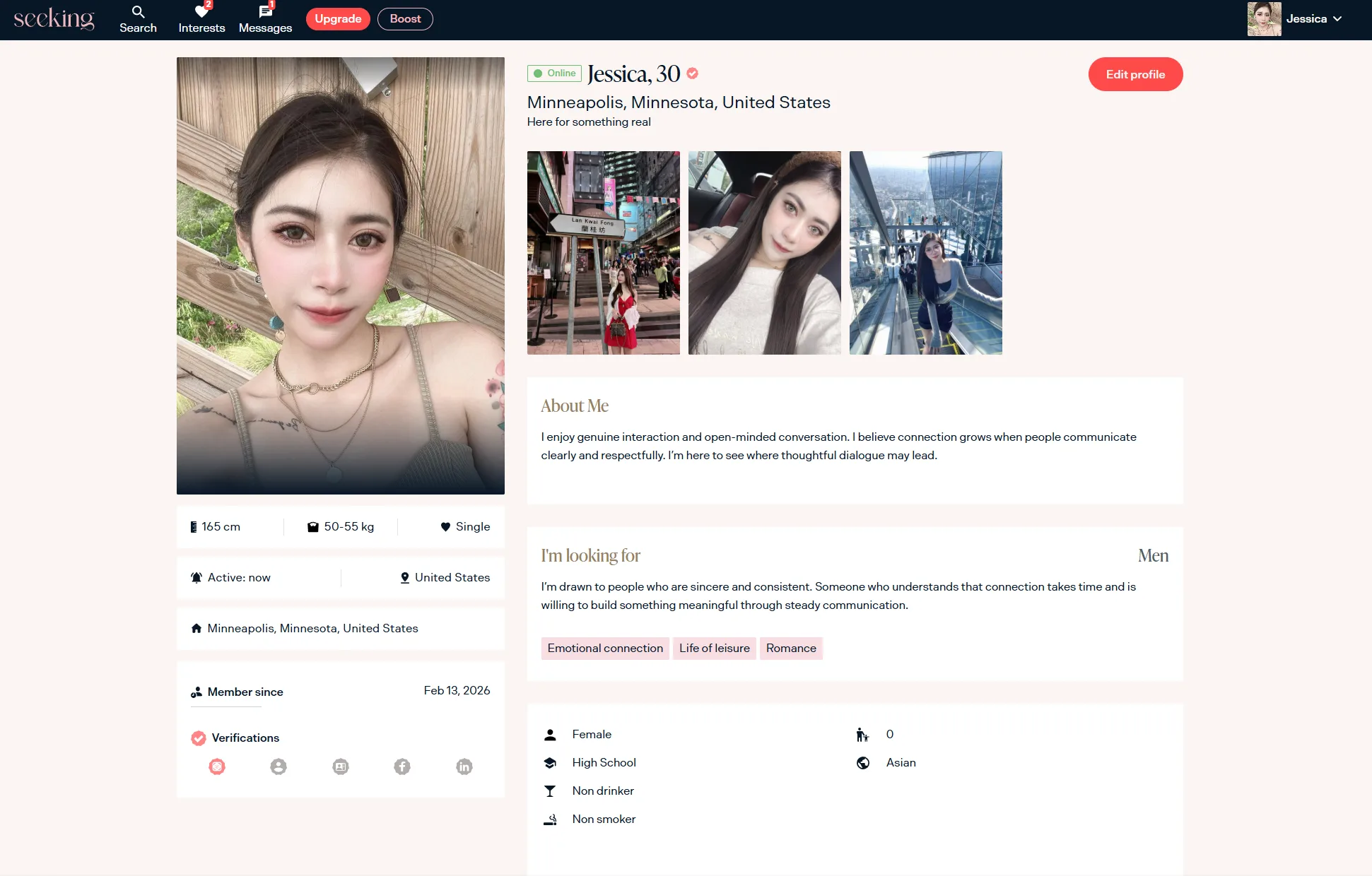Select the Romance tag

tap(791, 648)
